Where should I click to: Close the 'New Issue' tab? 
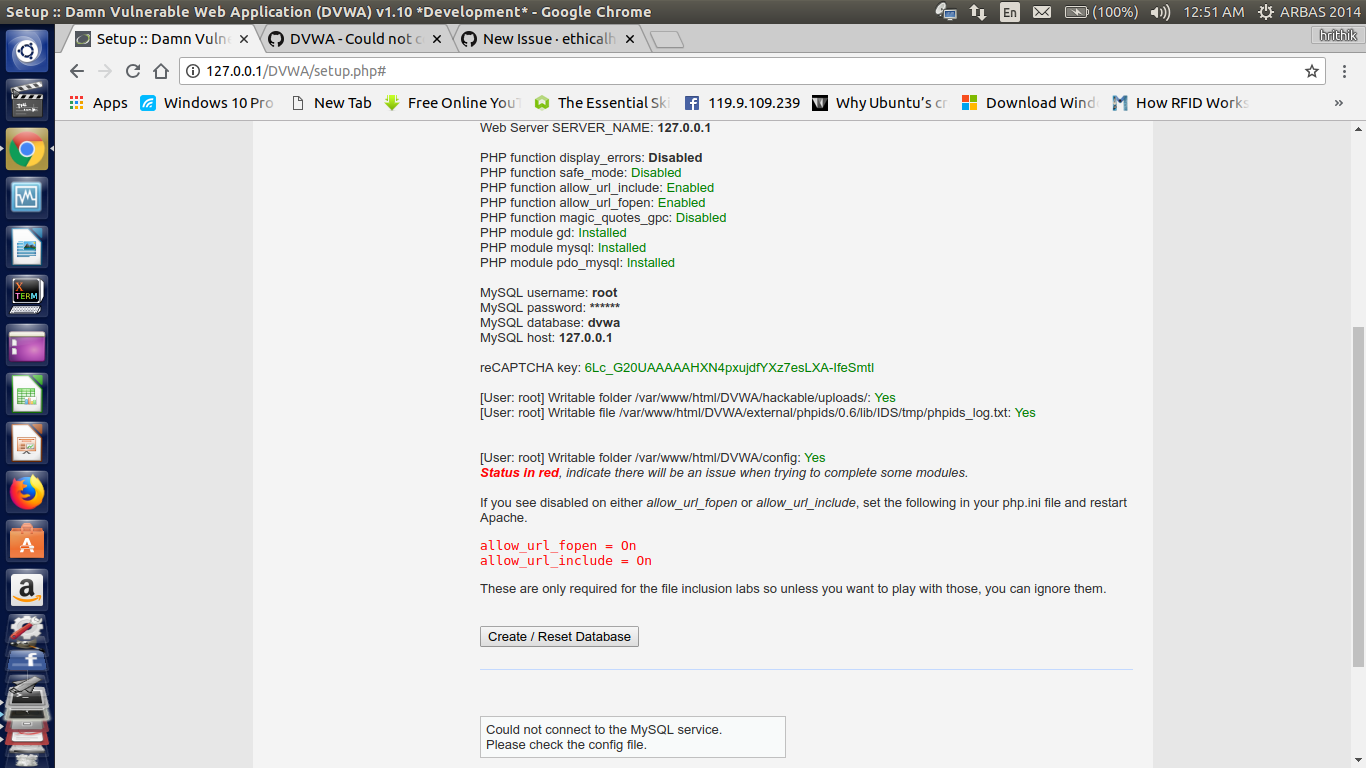pos(629,39)
